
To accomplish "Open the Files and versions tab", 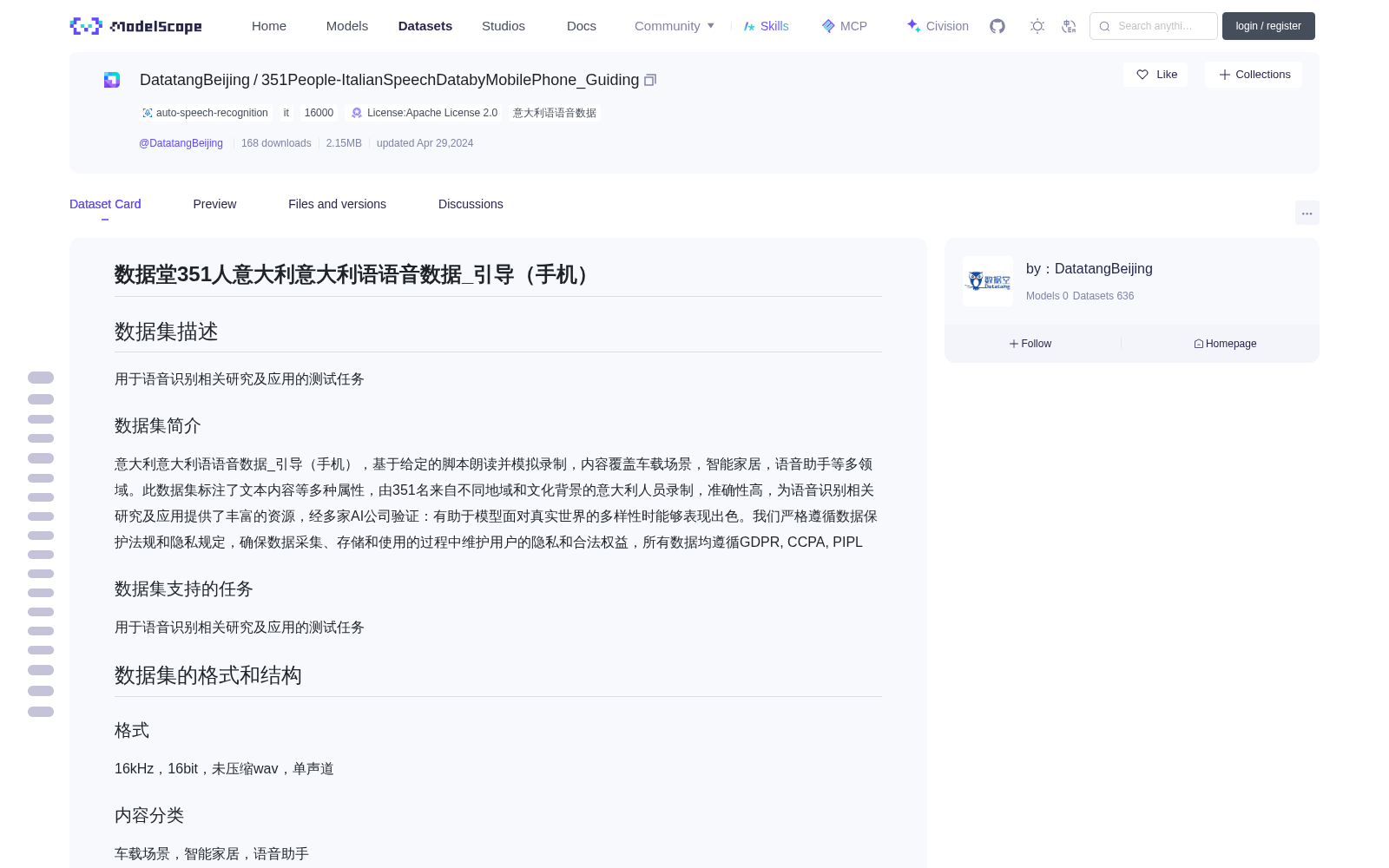I will tap(337, 204).
